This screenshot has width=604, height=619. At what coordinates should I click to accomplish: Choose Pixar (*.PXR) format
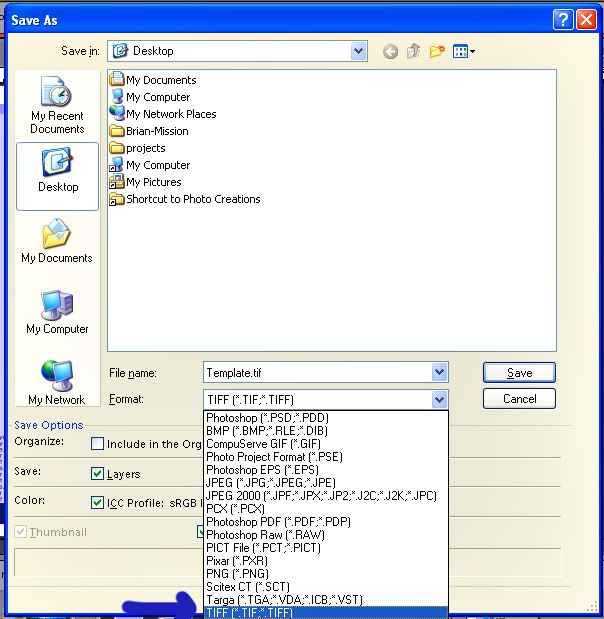326,561
